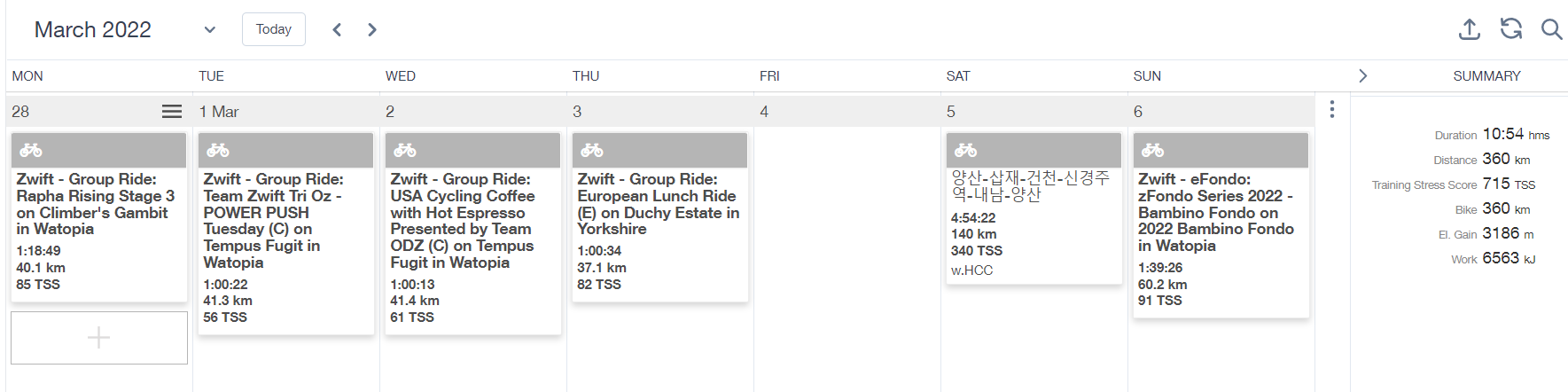Image resolution: width=1568 pixels, height=392 pixels.
Task: Go to the next month arrow
Action: 372,29
